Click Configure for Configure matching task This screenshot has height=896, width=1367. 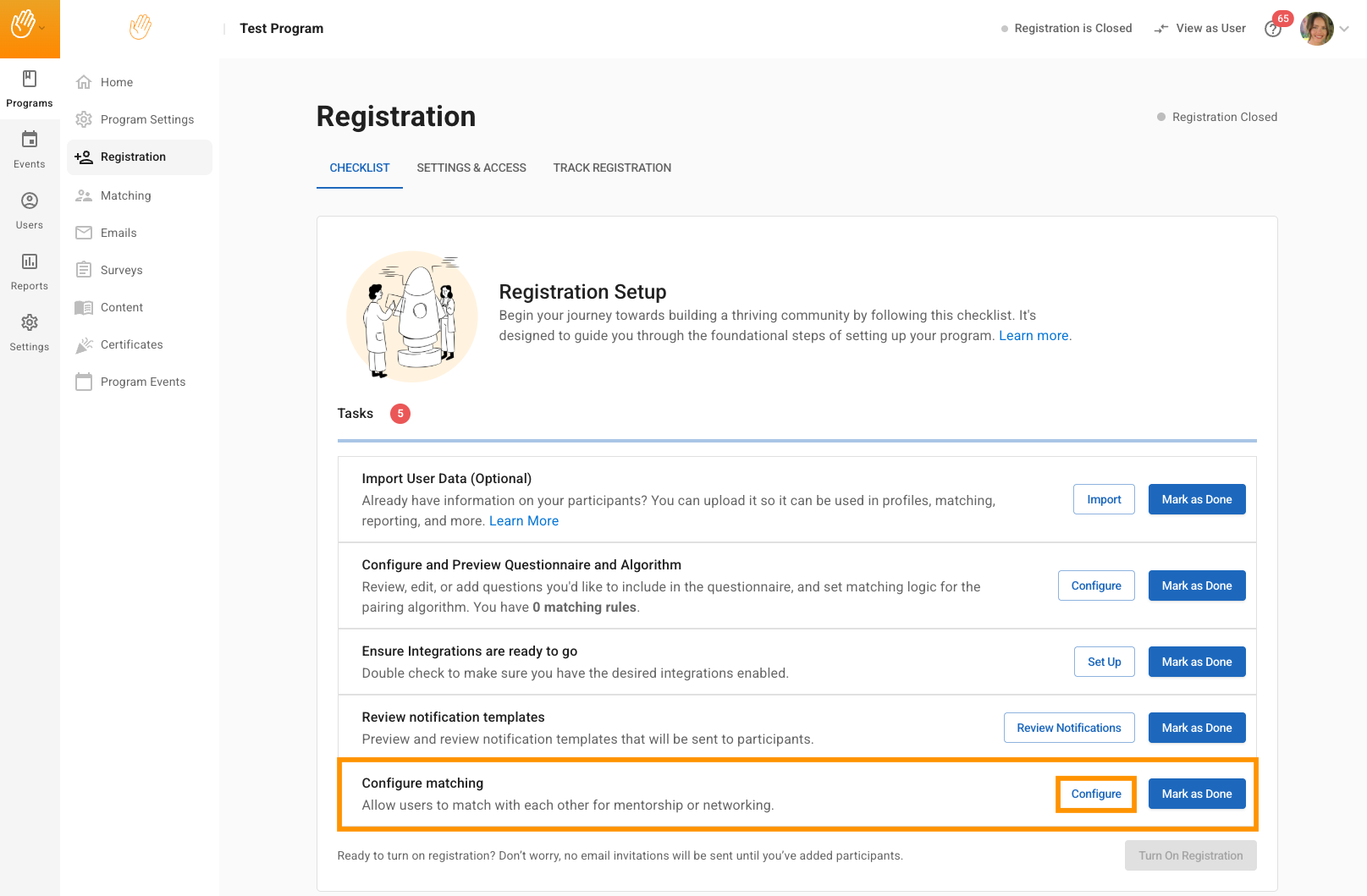(1096, 794)
